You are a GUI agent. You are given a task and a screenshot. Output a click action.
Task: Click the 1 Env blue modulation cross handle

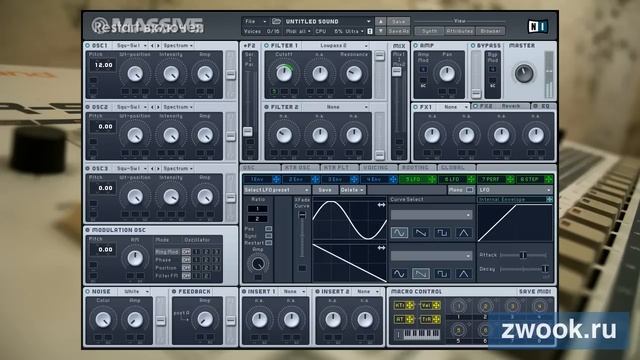point(276,179)
